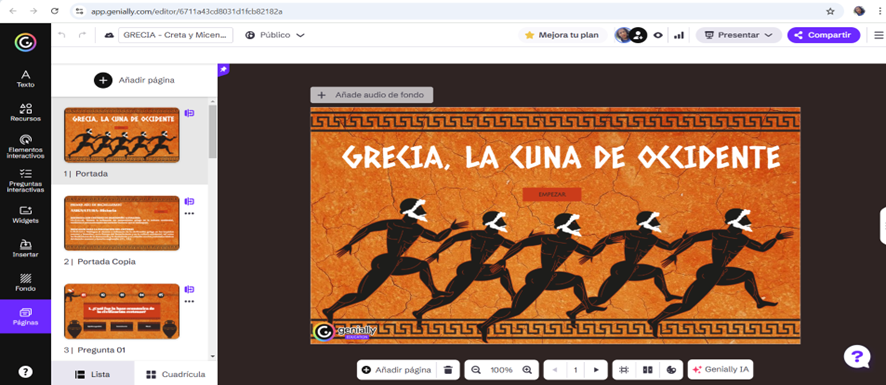The height and width of the screenshot is (385, 886).
Task: Click the Genially IA button
Action: click(x=721, y=370)
